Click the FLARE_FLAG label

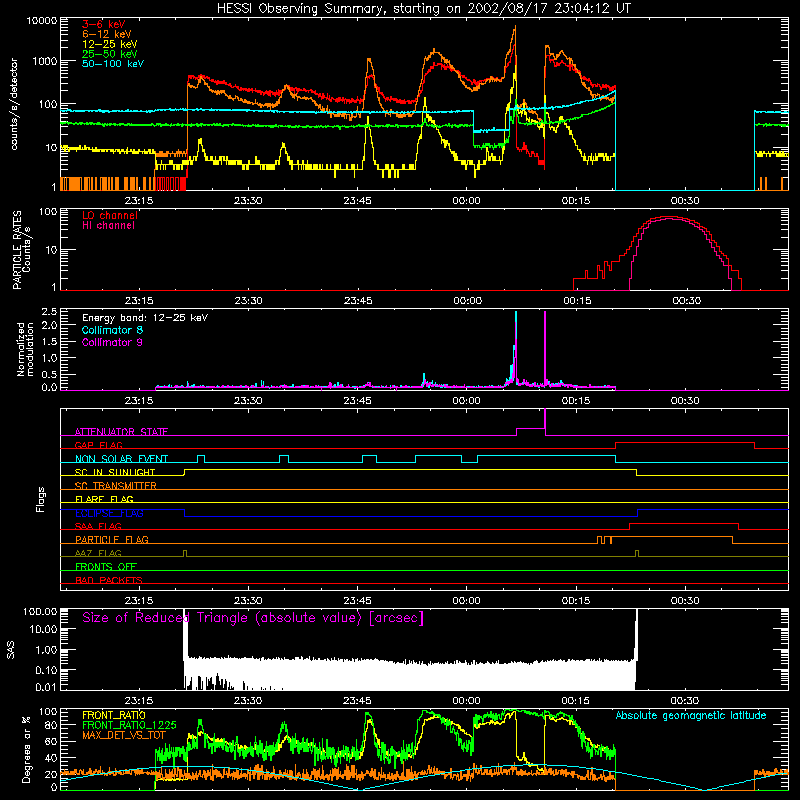(x=104, y=499)
